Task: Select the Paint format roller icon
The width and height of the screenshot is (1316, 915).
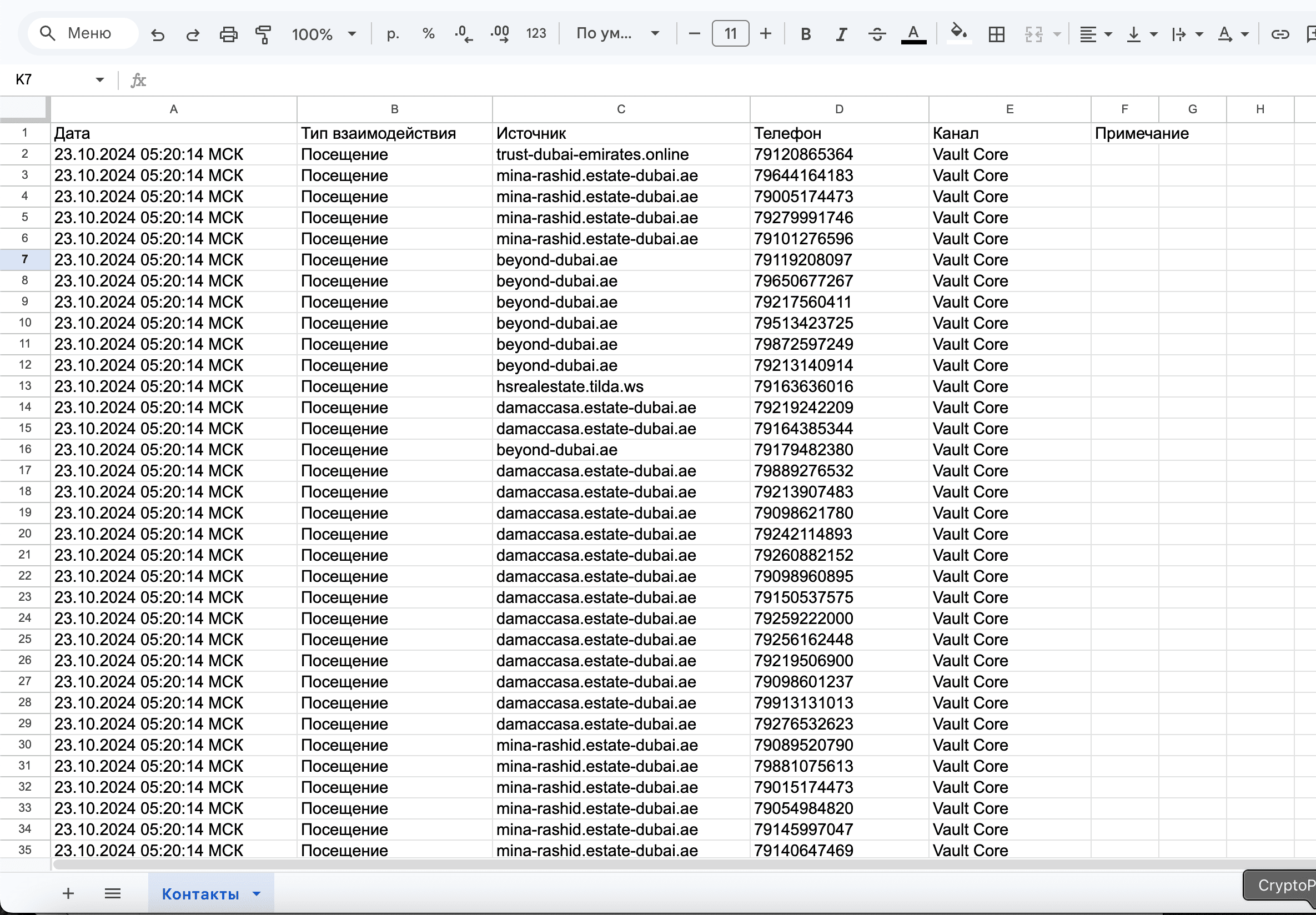Action: point(263,34)
